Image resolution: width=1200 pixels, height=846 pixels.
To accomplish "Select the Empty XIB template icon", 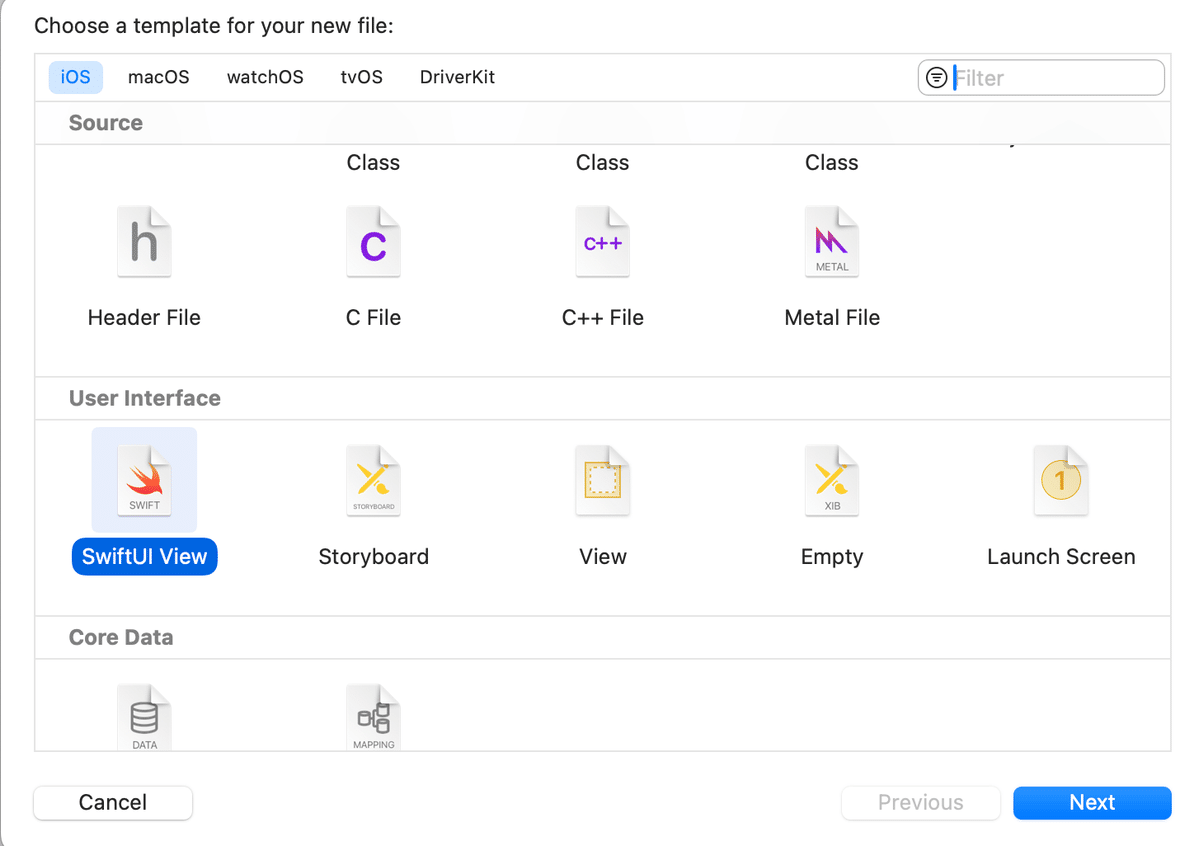I will click(x=832, y=481).
